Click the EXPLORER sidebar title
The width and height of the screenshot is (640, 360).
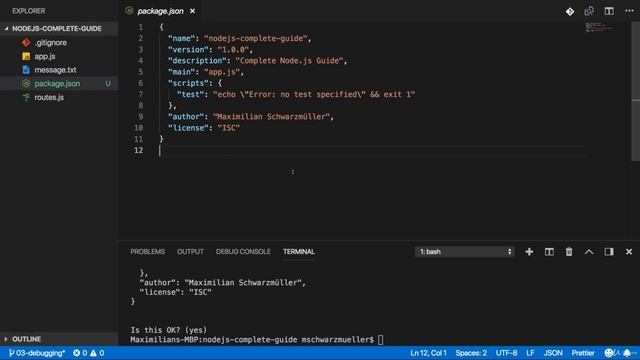[29, 11]
